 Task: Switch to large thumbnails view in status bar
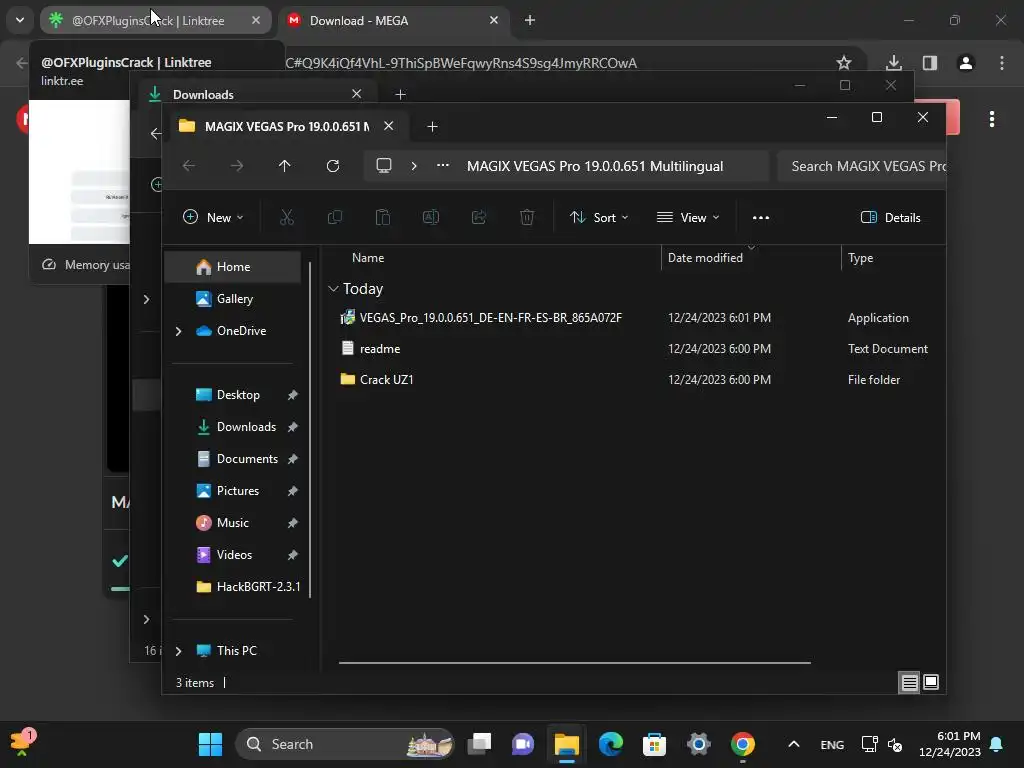931,682
